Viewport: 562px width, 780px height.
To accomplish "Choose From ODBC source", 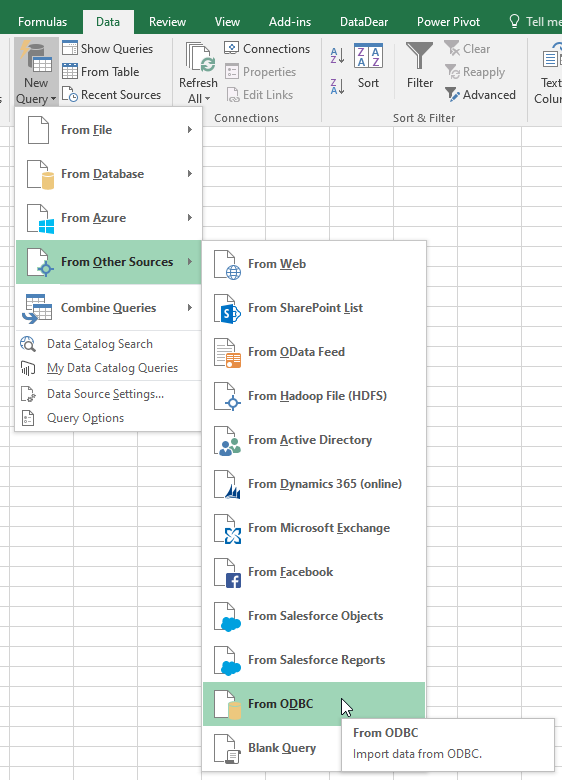I will pos(314,704).
